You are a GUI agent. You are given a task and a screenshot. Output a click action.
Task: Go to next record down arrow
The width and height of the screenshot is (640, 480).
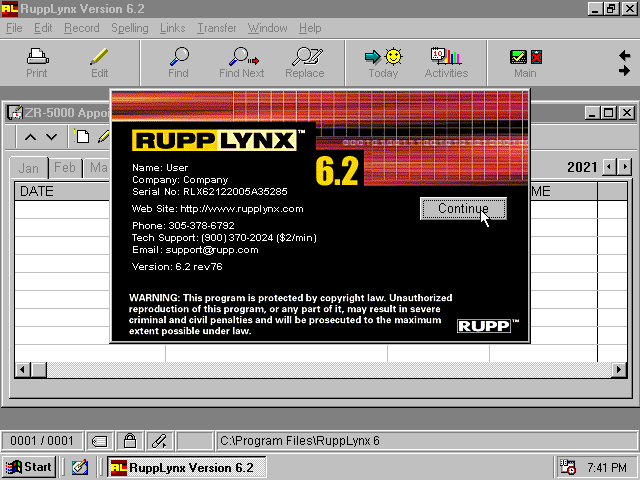(51, 137)
